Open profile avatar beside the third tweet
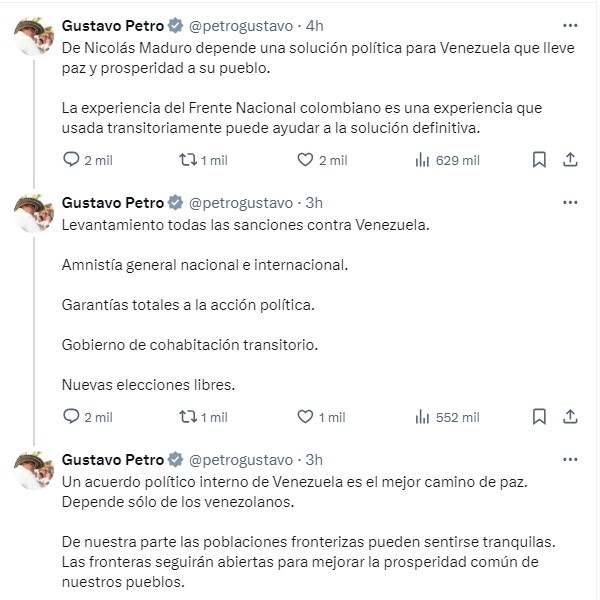This screenshot has height=600, width=600. [34, 470]
